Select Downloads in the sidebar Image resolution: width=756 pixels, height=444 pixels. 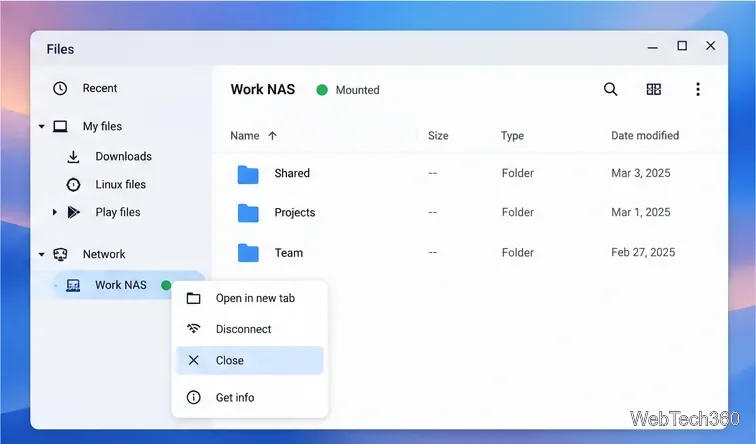click(123, 157)
